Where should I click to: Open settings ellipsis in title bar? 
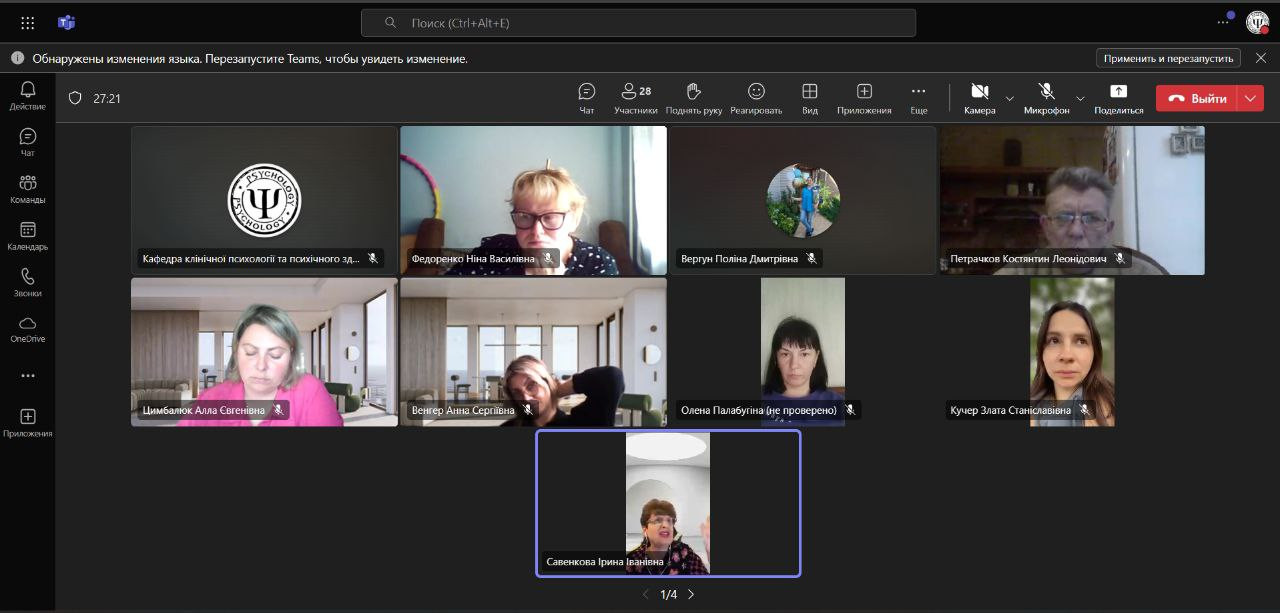(1223, 21)
